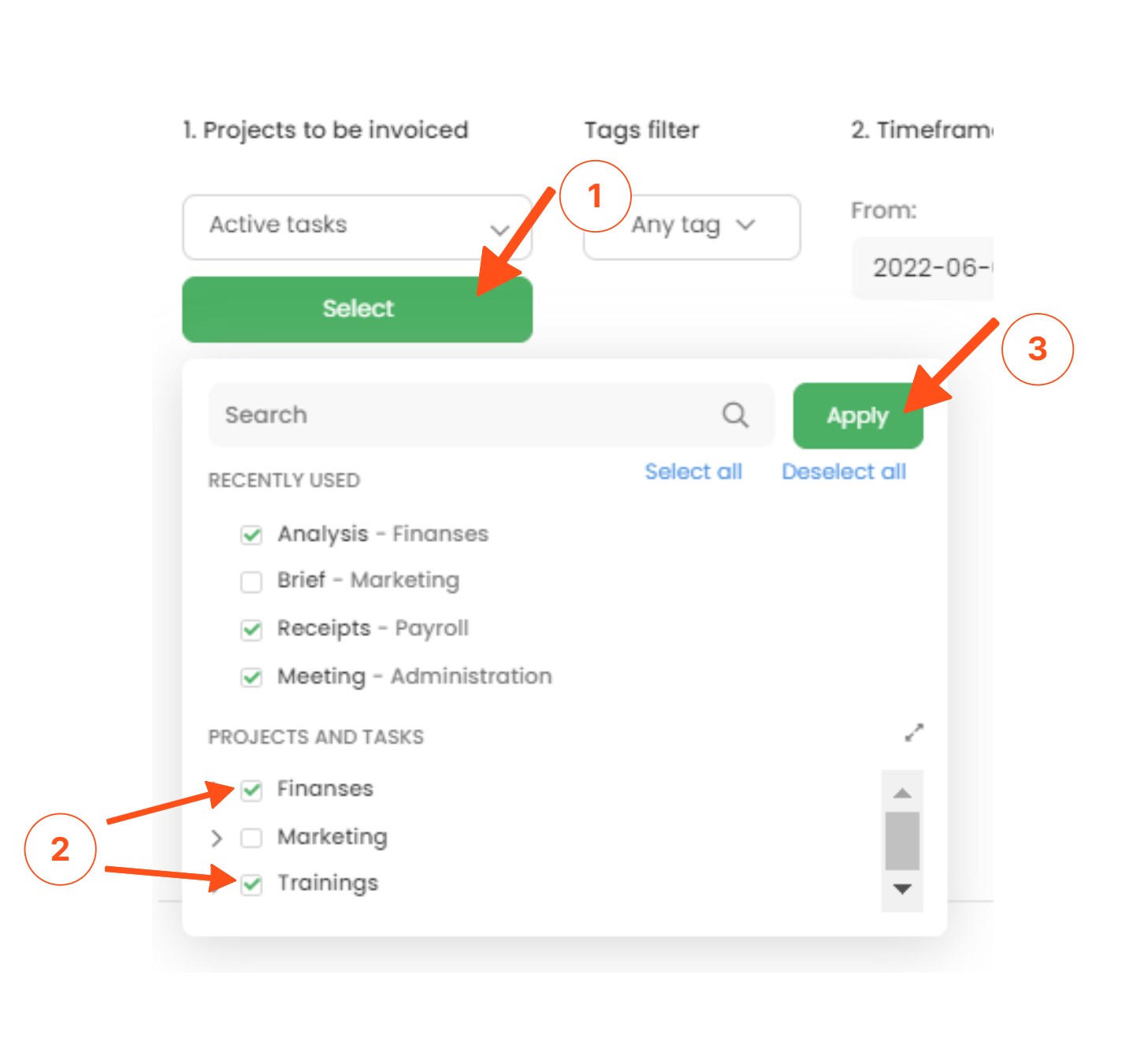The width and height of the screenshot is (1133, 1064).
Task: Click the search magnifier icon
Action: click(734, 415)
